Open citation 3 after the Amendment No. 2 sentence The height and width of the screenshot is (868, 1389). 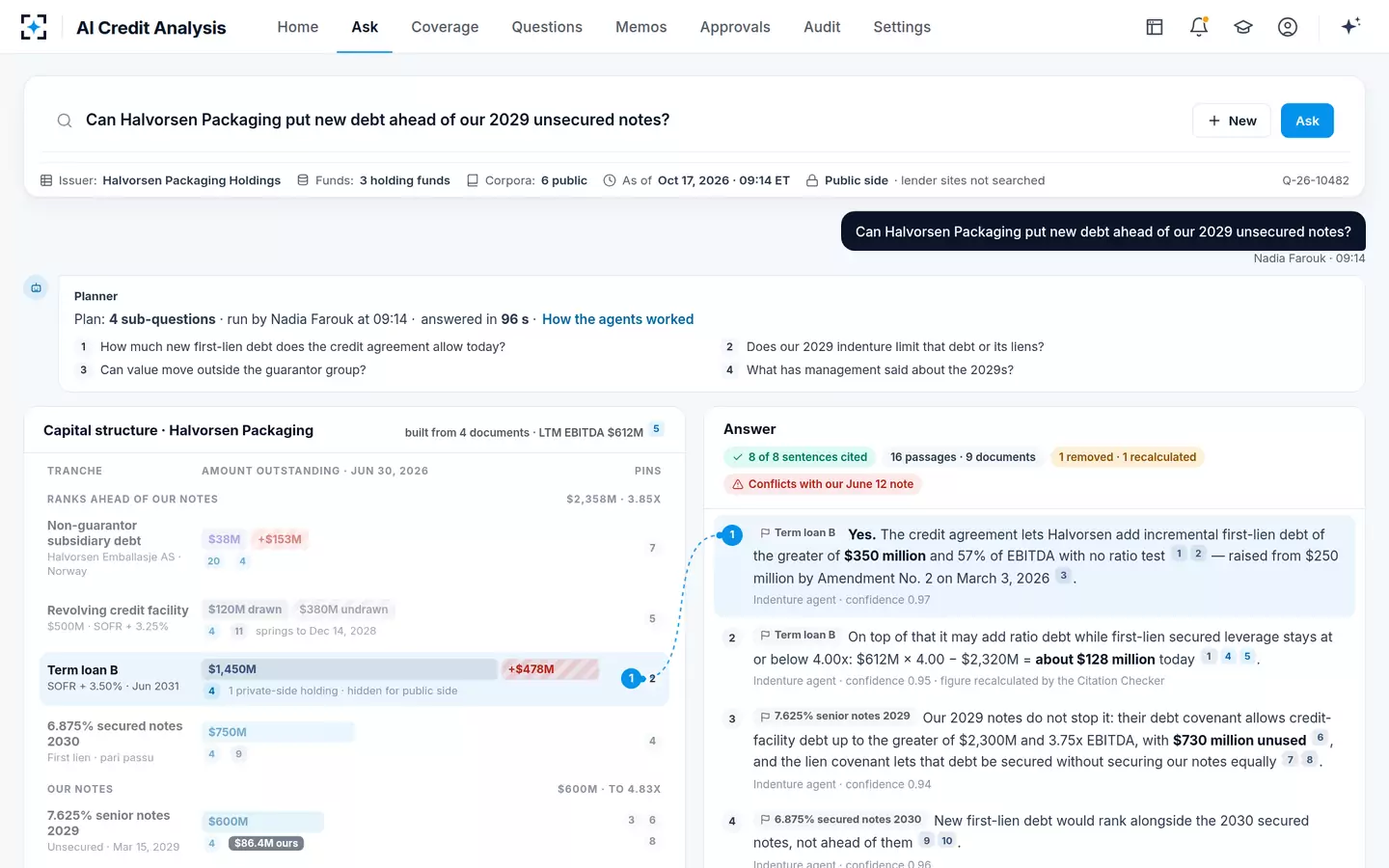click(x=1063, y=577)
